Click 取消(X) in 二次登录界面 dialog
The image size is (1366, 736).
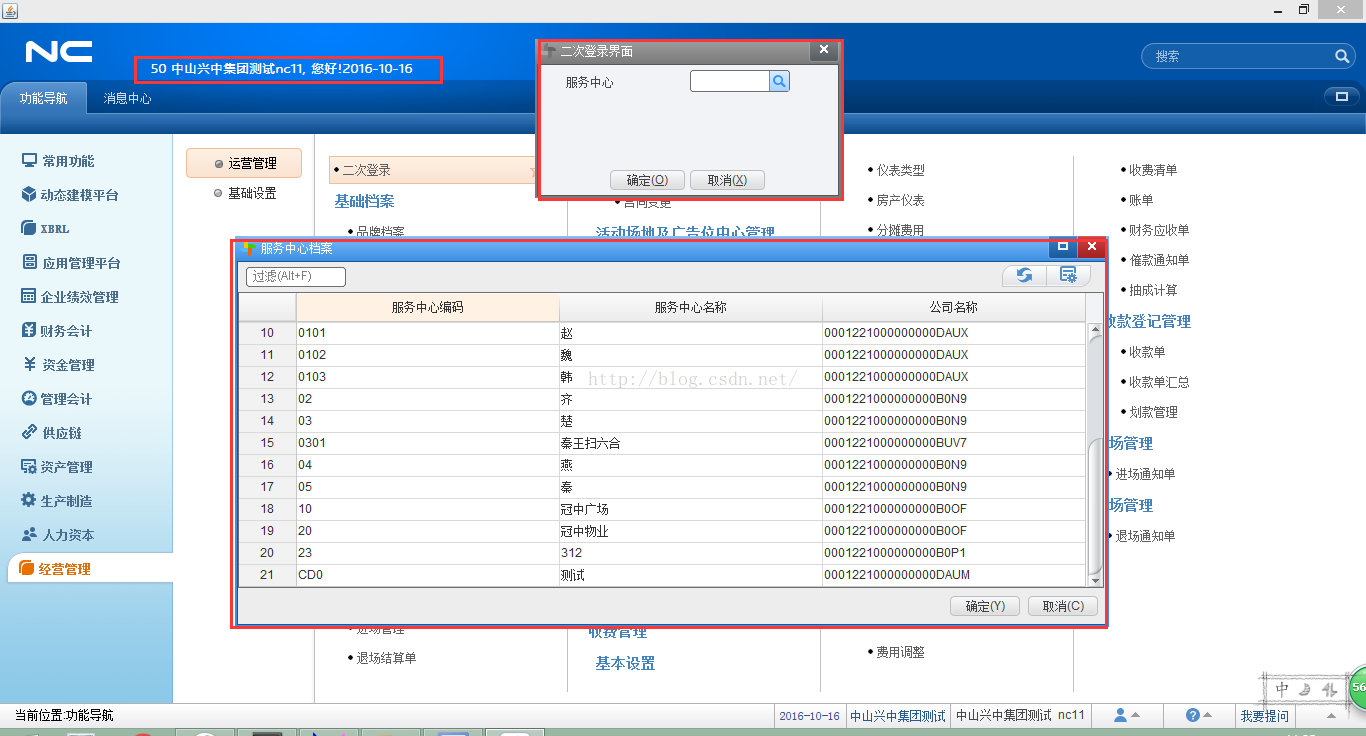click(x=727, y=180)
